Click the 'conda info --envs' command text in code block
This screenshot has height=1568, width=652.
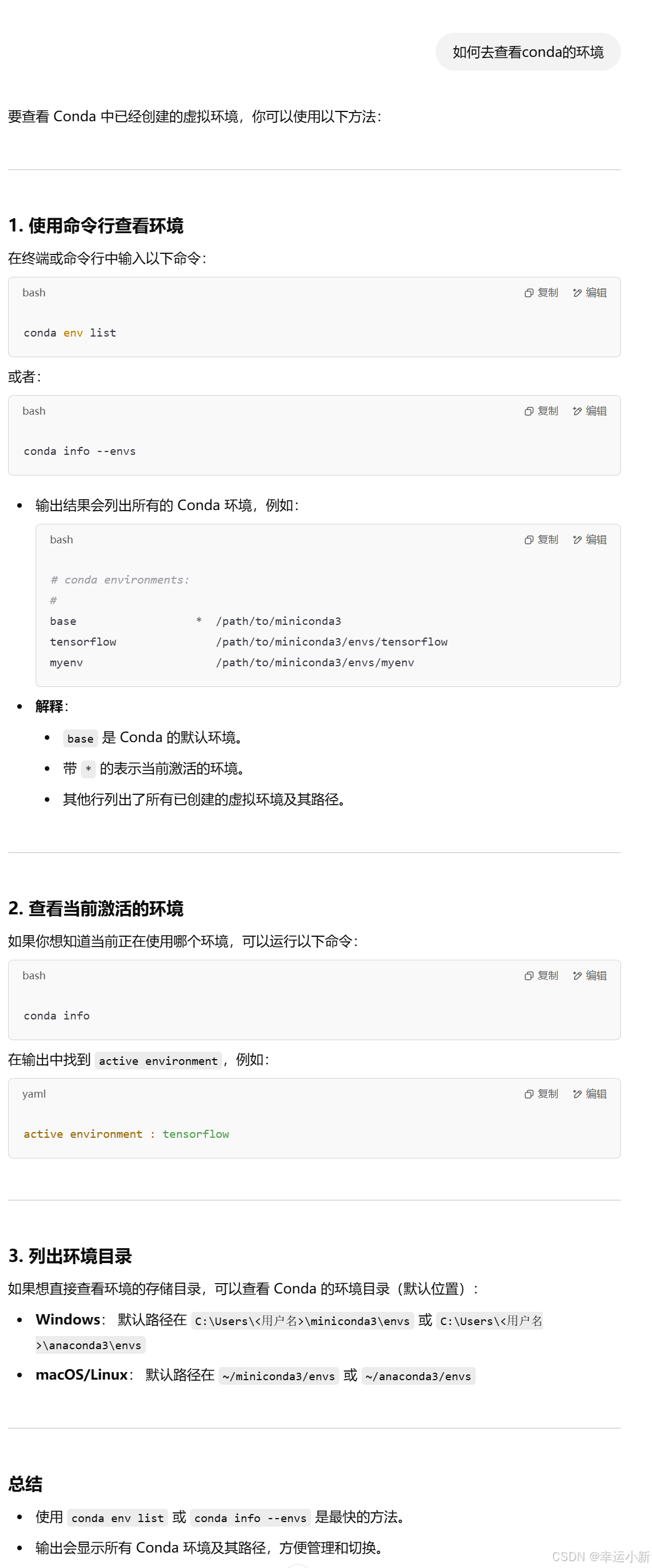point(80,451)
